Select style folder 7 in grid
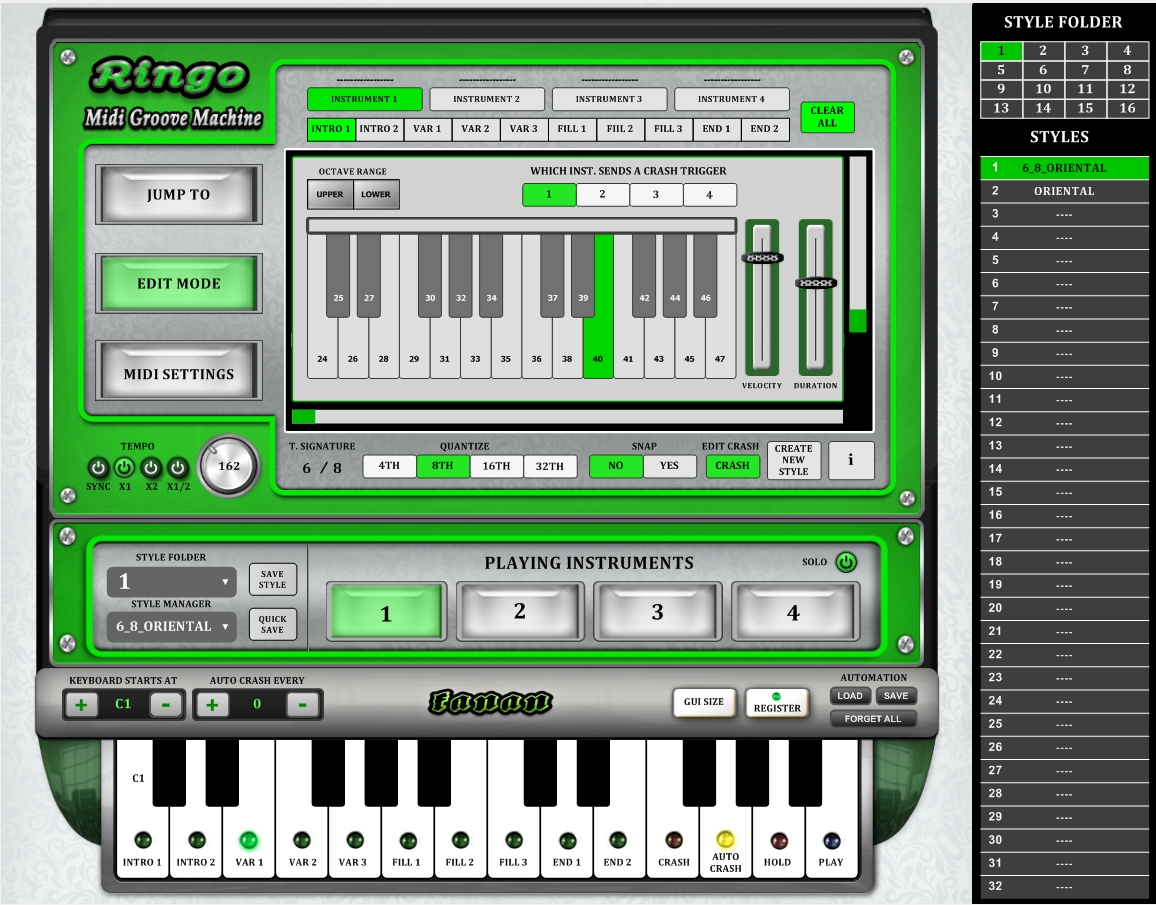Screen dimensions: 1156x905 [x=1085, y=70]
